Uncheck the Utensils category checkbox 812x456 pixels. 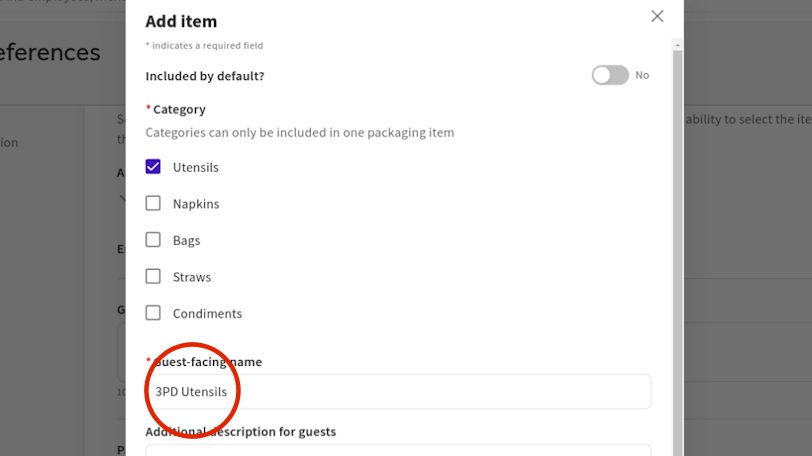(153, 167)
